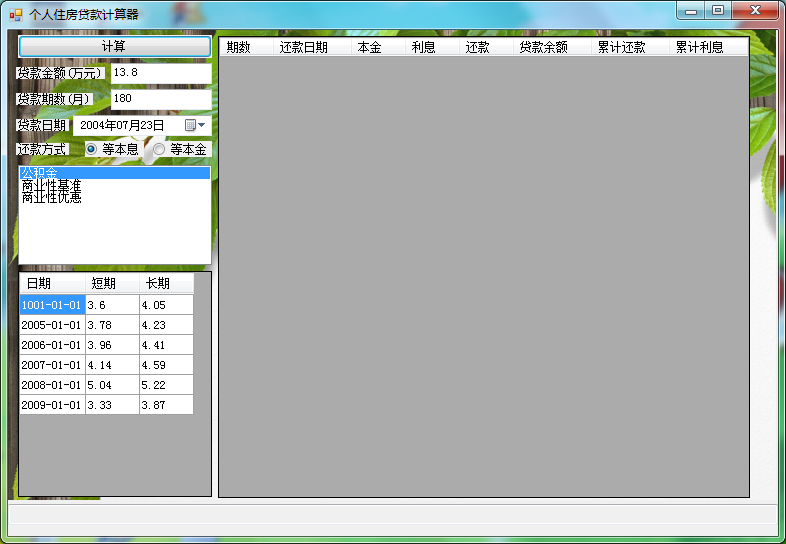
Task: Select the 1001-01-01 date cell
Action: 53,305
